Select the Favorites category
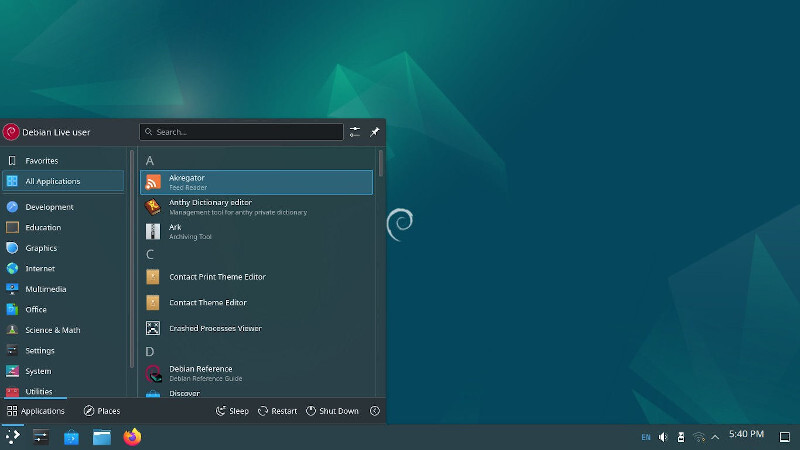This screenshot has width=800, height=450. [63, 160]
